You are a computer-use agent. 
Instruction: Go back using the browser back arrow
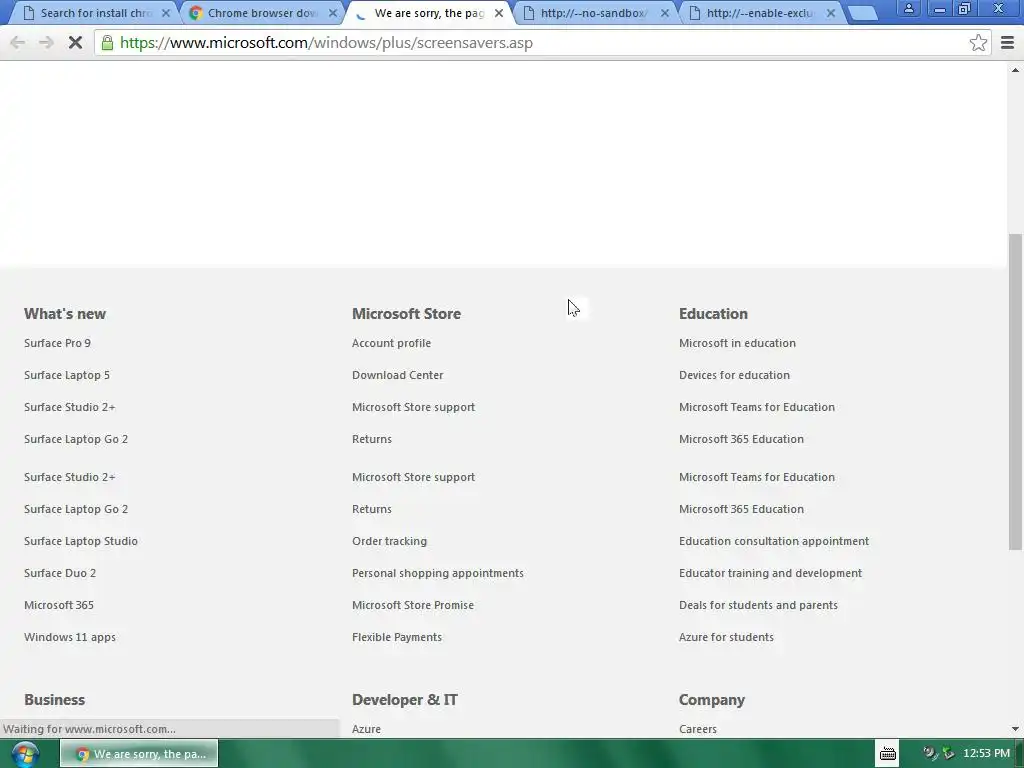point(18,43)
